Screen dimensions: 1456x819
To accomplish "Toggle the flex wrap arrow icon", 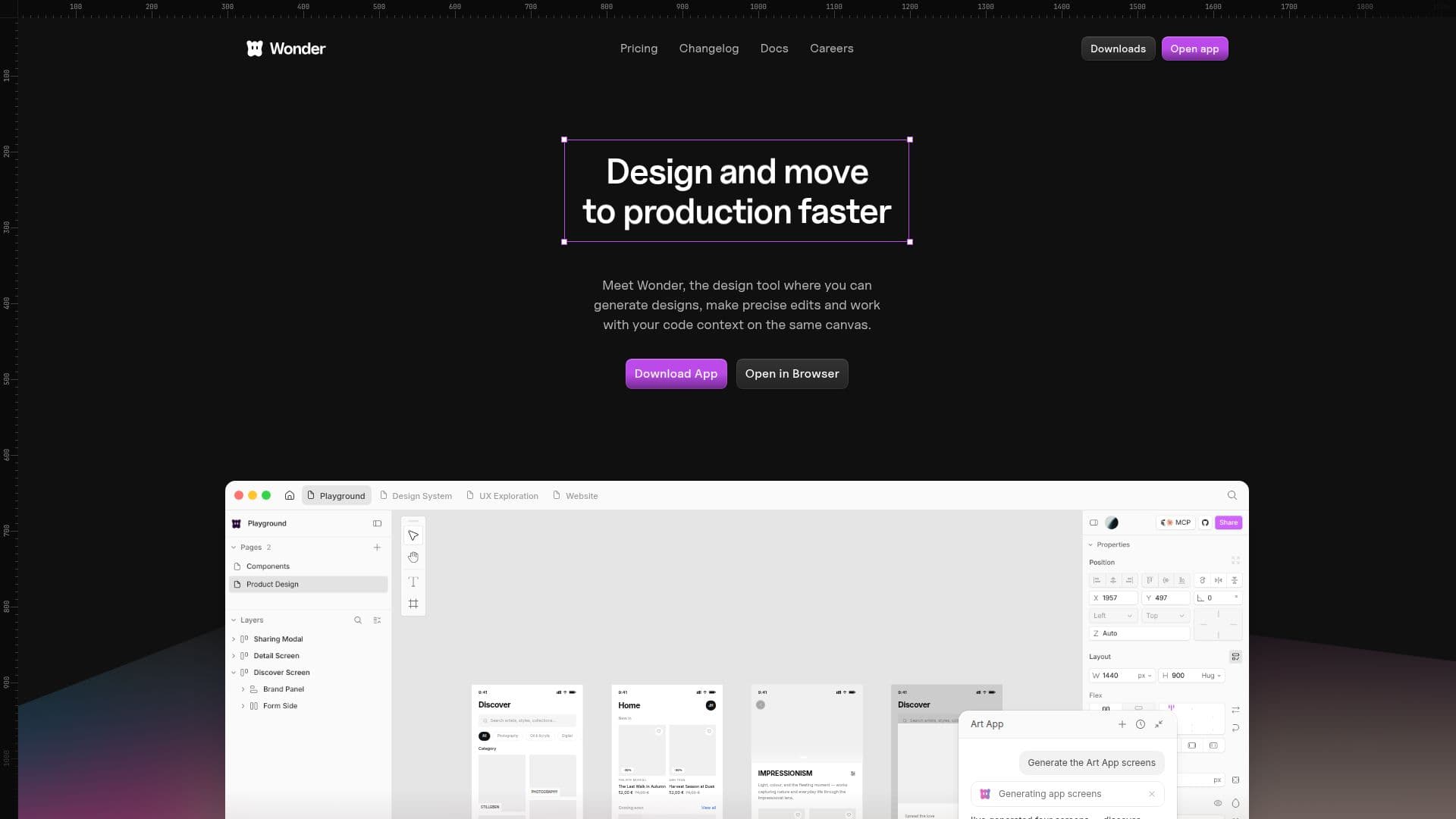I will pos(1235,728).
